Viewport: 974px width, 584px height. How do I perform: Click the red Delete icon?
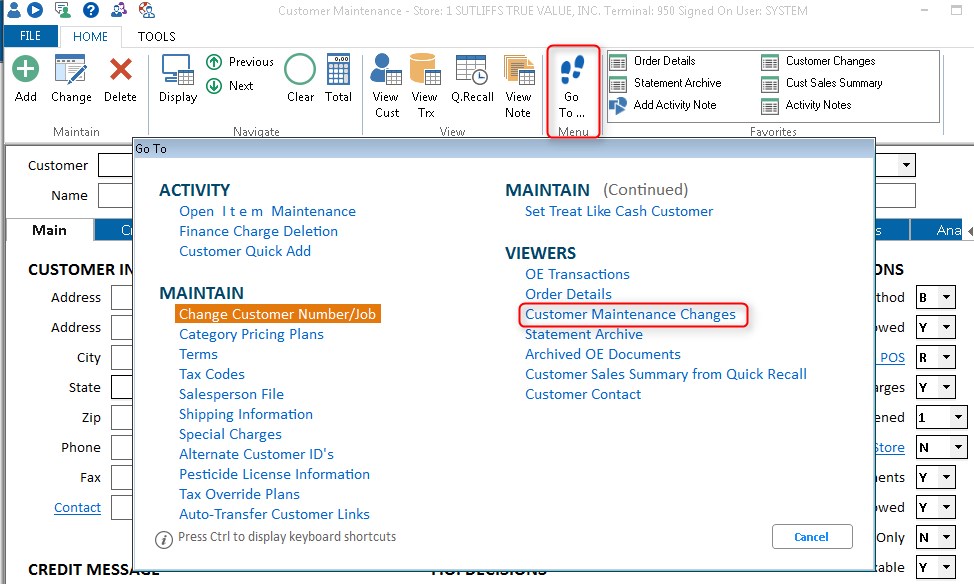tap(120, 71)
